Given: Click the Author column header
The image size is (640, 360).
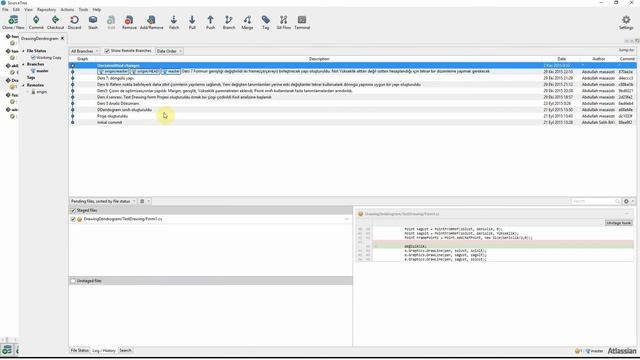Looking at the screenshot, I should [x=598, y=59].
